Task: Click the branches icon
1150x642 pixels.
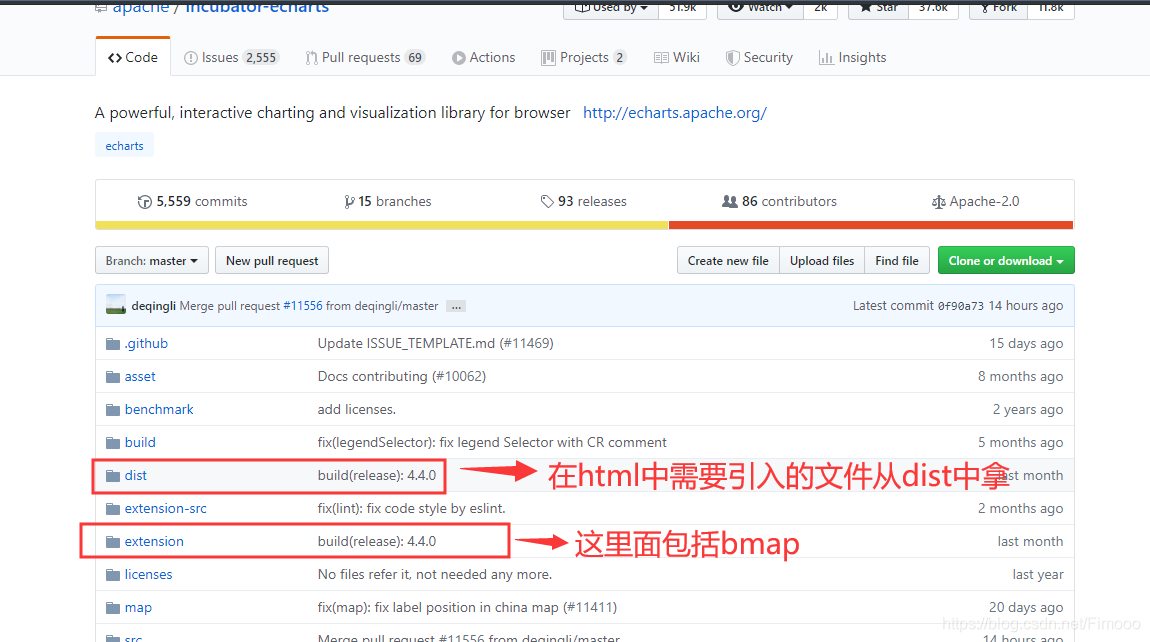Action: (349, 202)
